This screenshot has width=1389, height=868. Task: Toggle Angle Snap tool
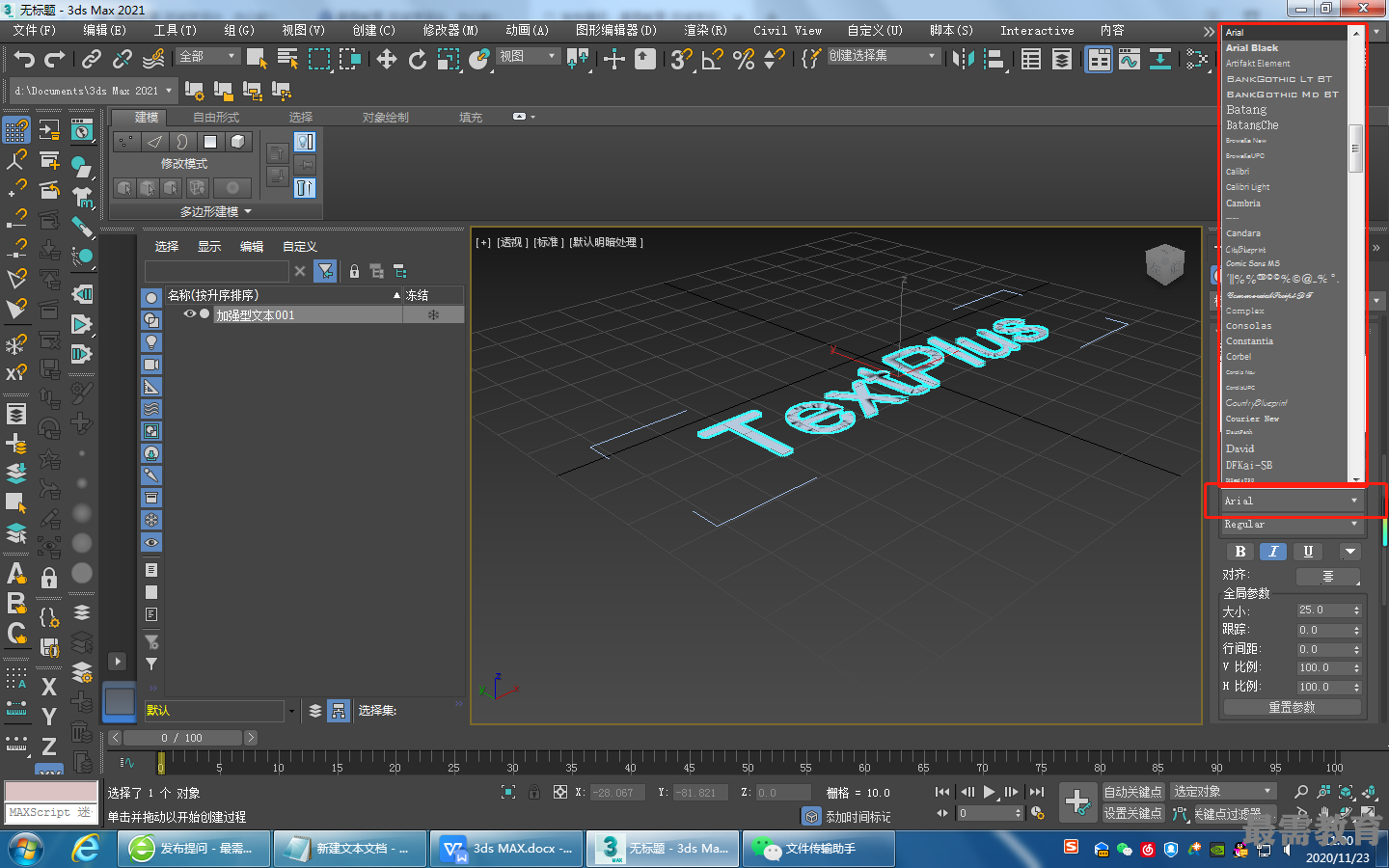(x=713, y=60)
